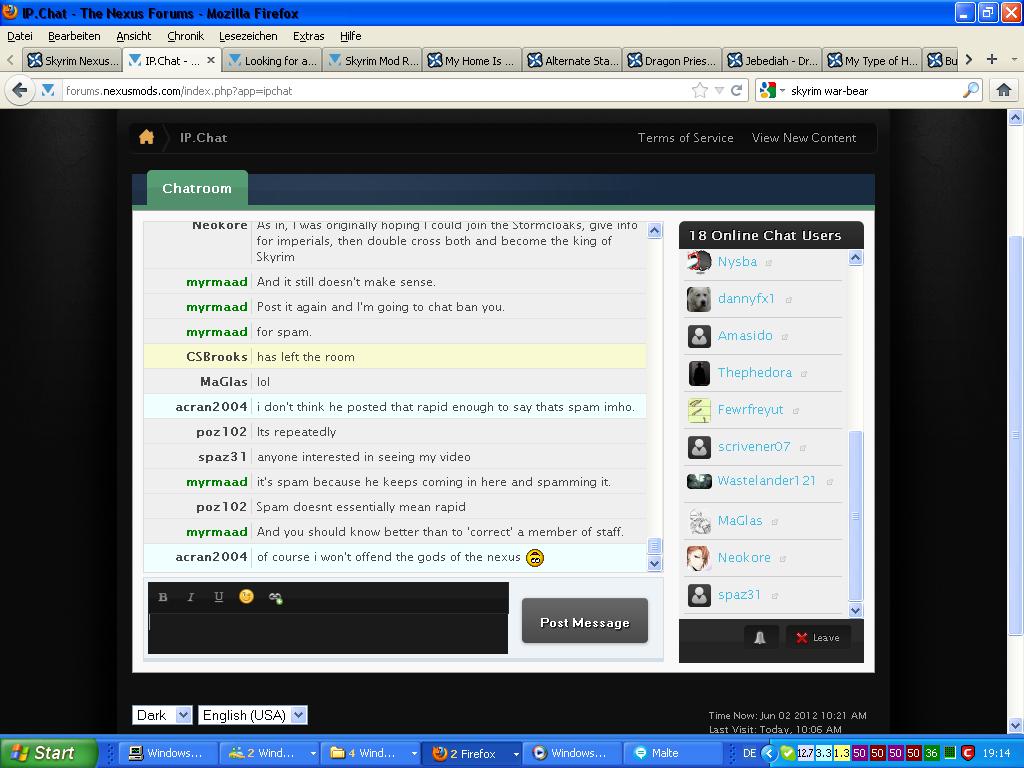Open MaGlas's user menu icon
The width and height of the screenshot is (1024, 768).
coord(775,522)
